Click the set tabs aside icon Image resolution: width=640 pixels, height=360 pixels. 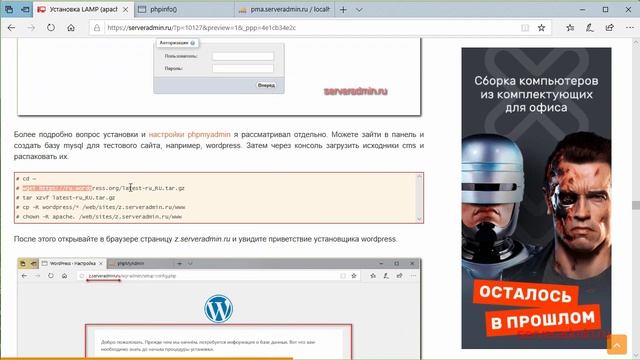(x=25, y=9)
